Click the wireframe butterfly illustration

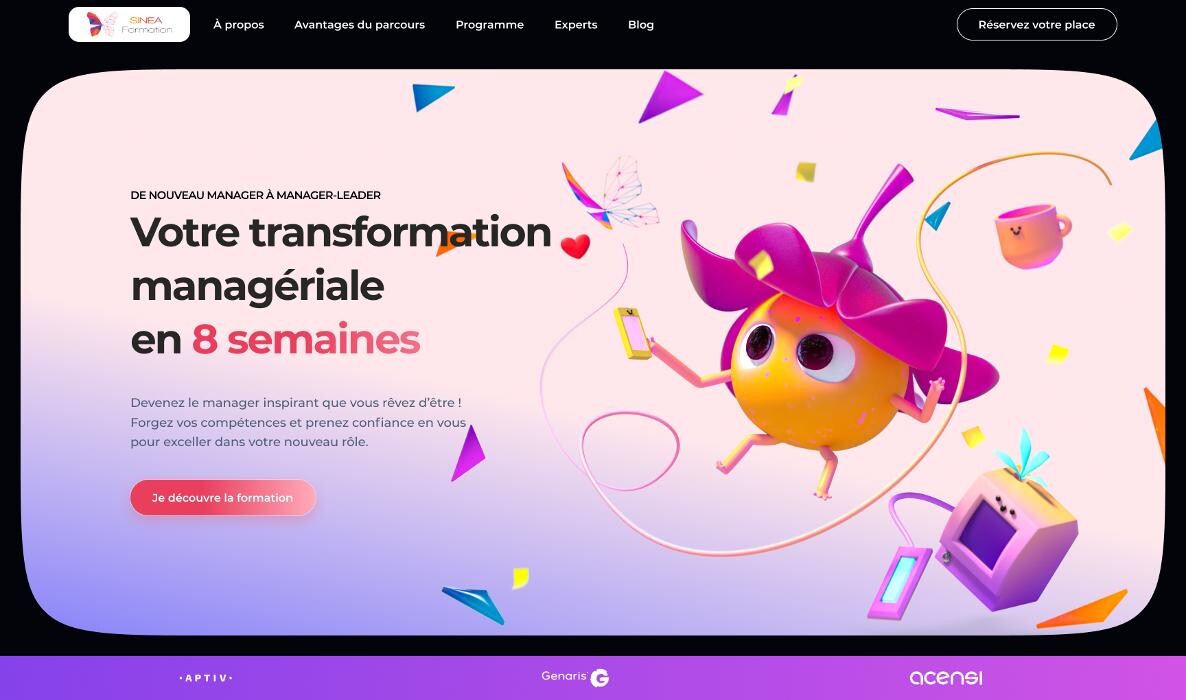pyautogui.click(x=611, y=192)
